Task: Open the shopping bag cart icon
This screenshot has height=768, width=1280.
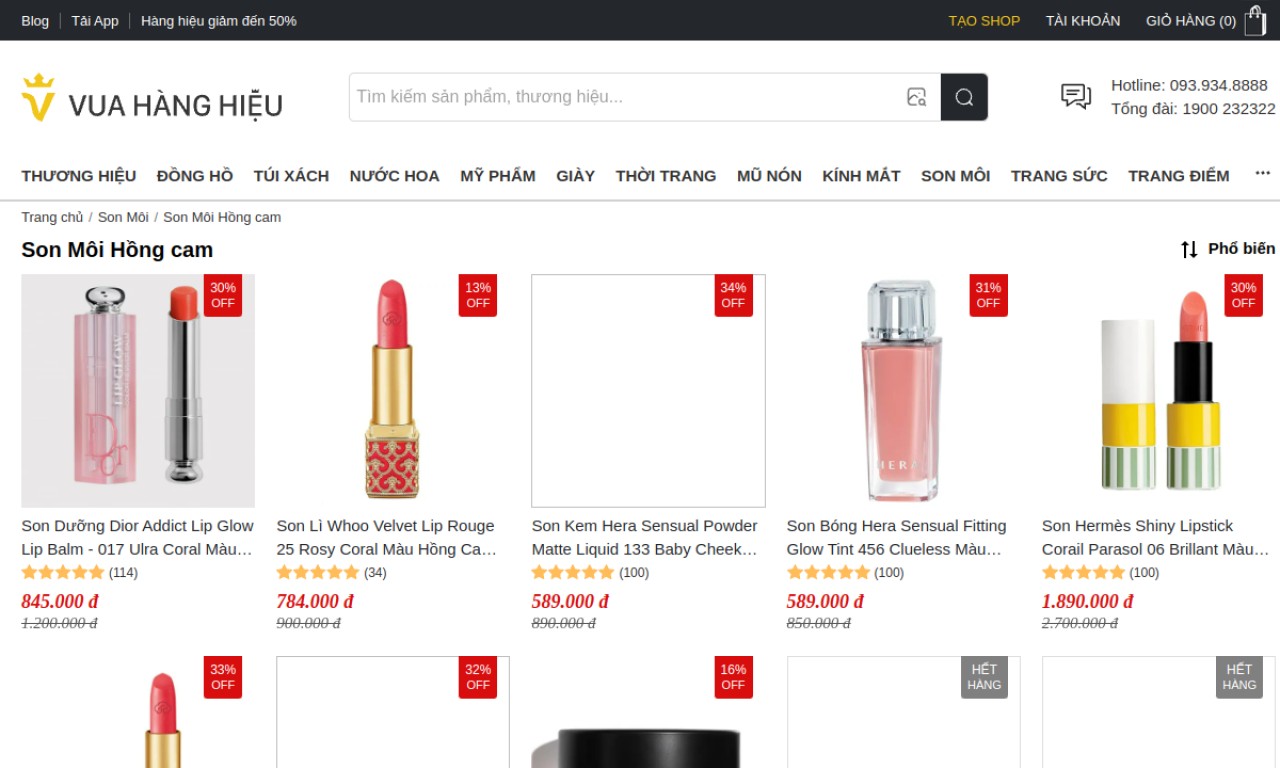Action: point(1255,20)
